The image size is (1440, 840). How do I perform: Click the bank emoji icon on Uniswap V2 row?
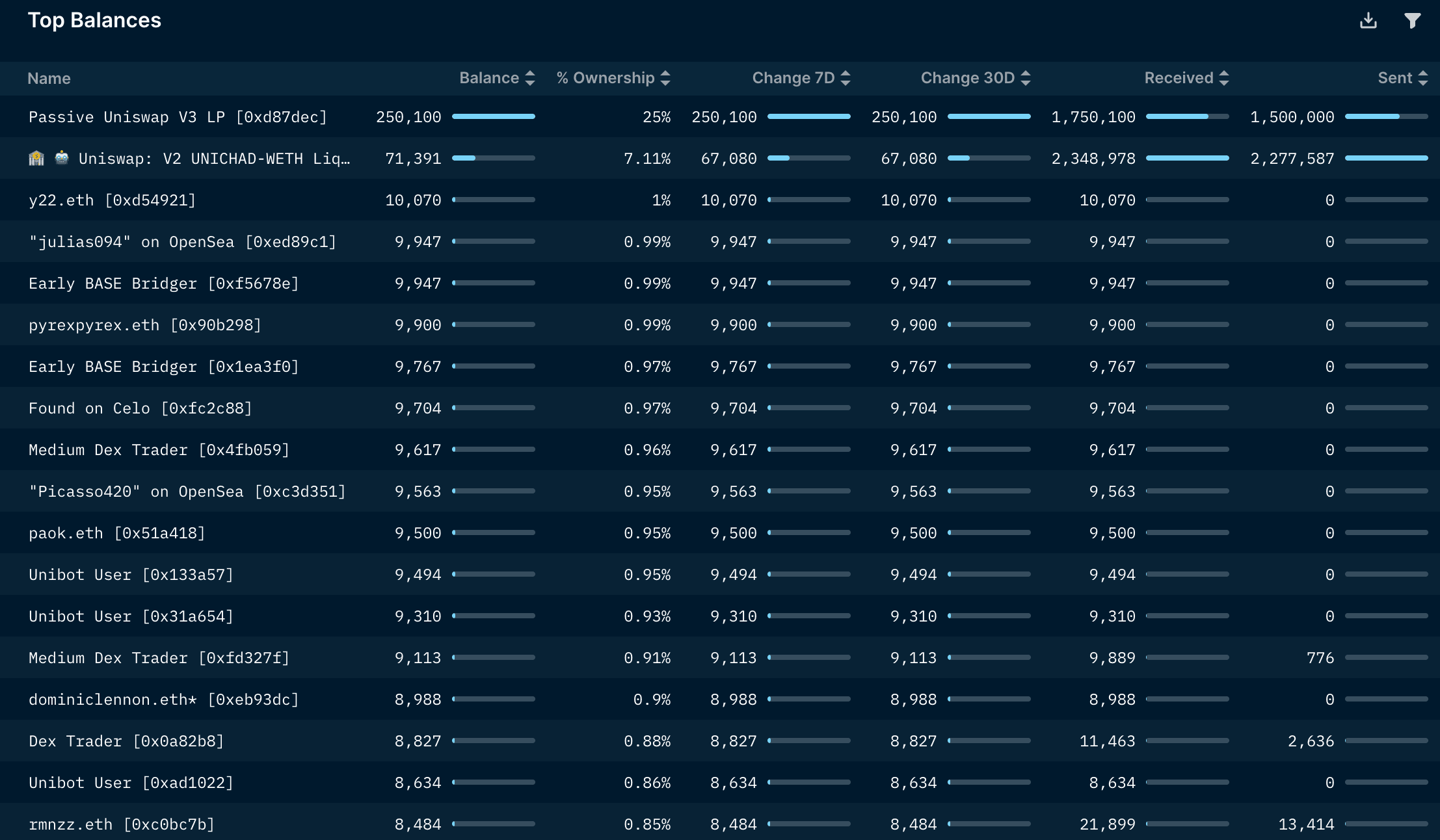click(x=36, y=158)
